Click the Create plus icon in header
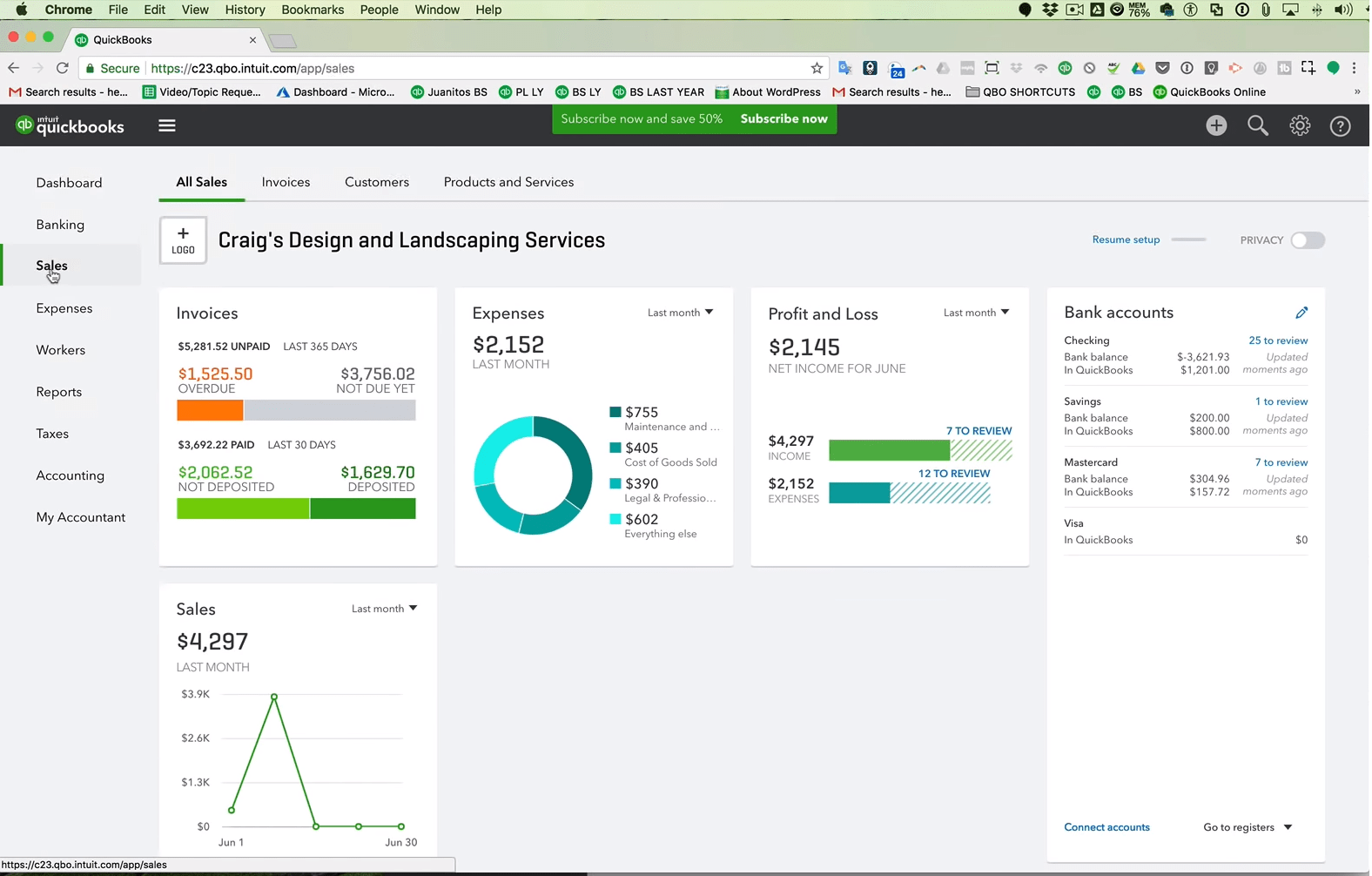Screen dimensions: 1372x876 tap(1216, 125)
